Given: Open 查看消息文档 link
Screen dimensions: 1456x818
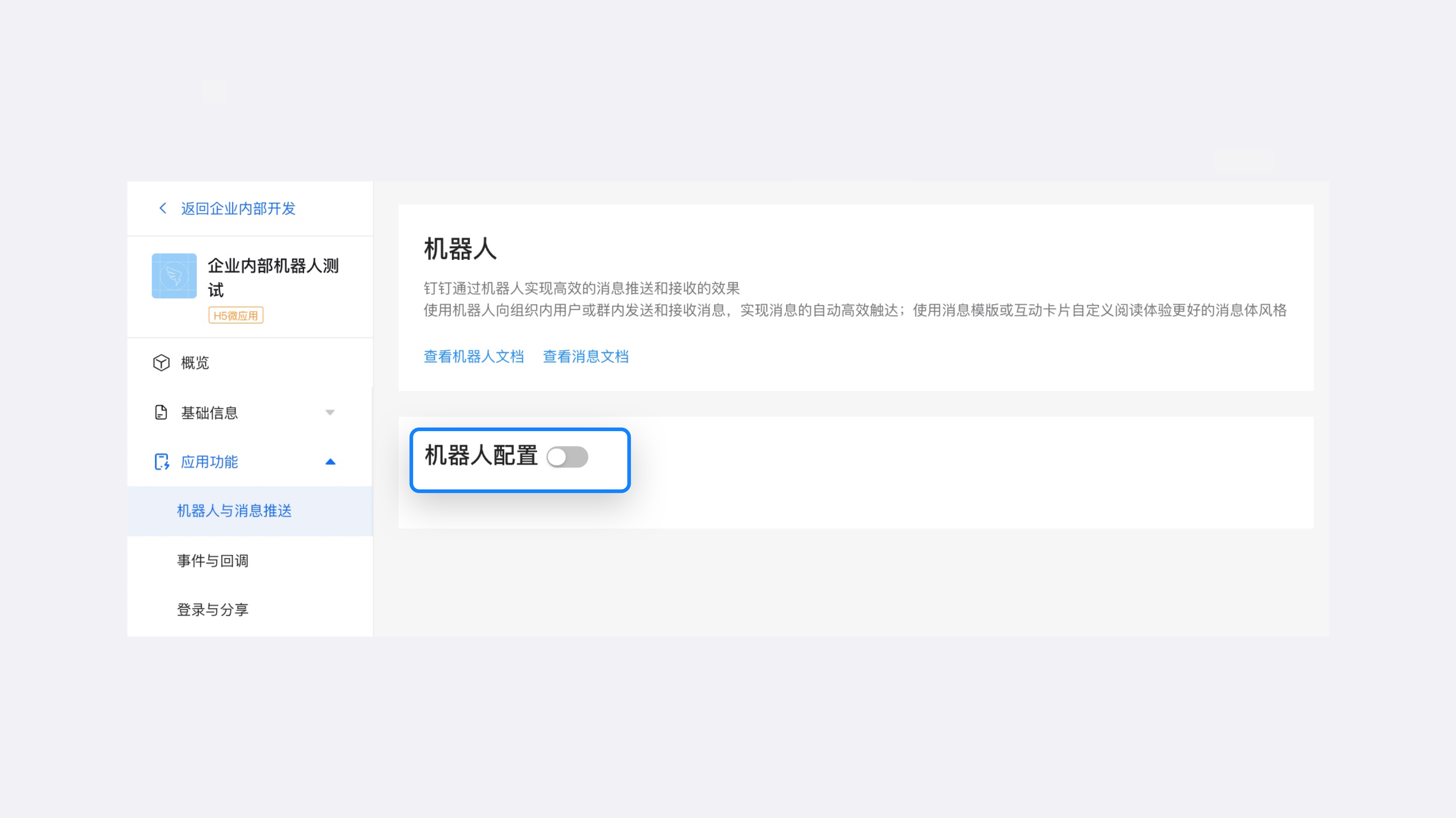Looking at the screenshot, I should pyautogui.click(x=585, y=357).
